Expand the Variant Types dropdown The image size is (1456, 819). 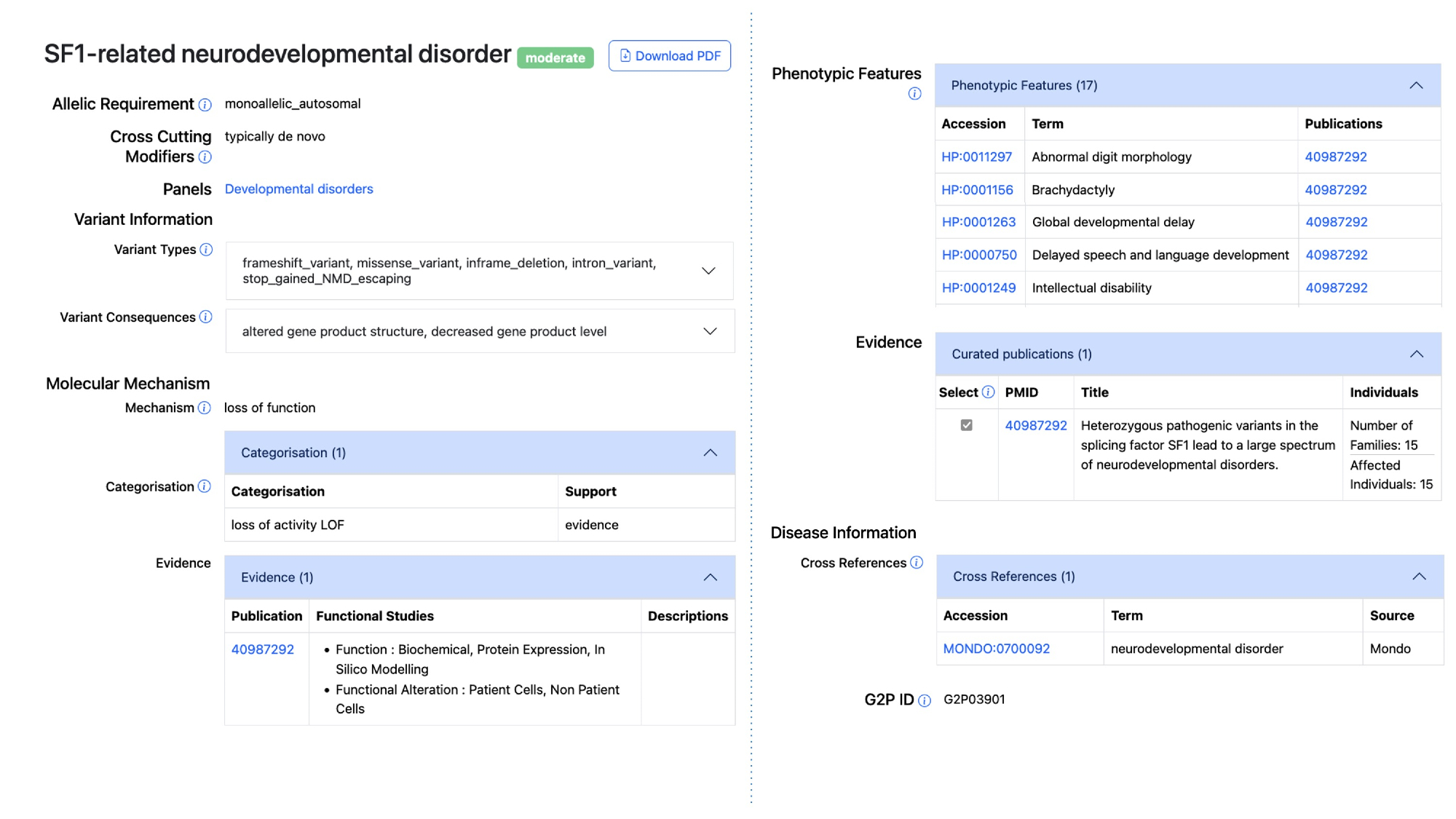708,271
